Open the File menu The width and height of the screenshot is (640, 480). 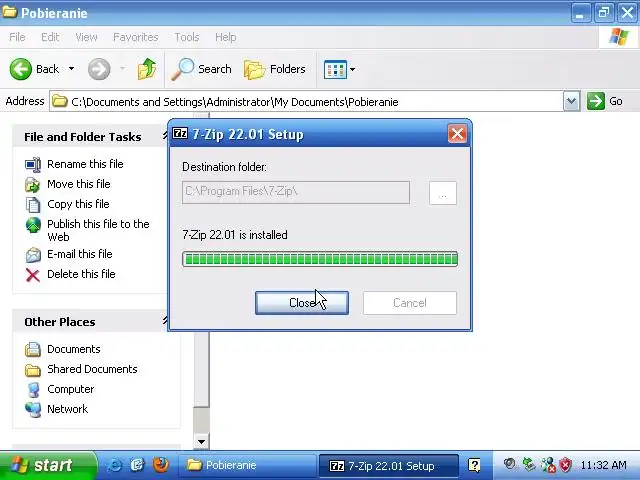(x=17, y=37)
